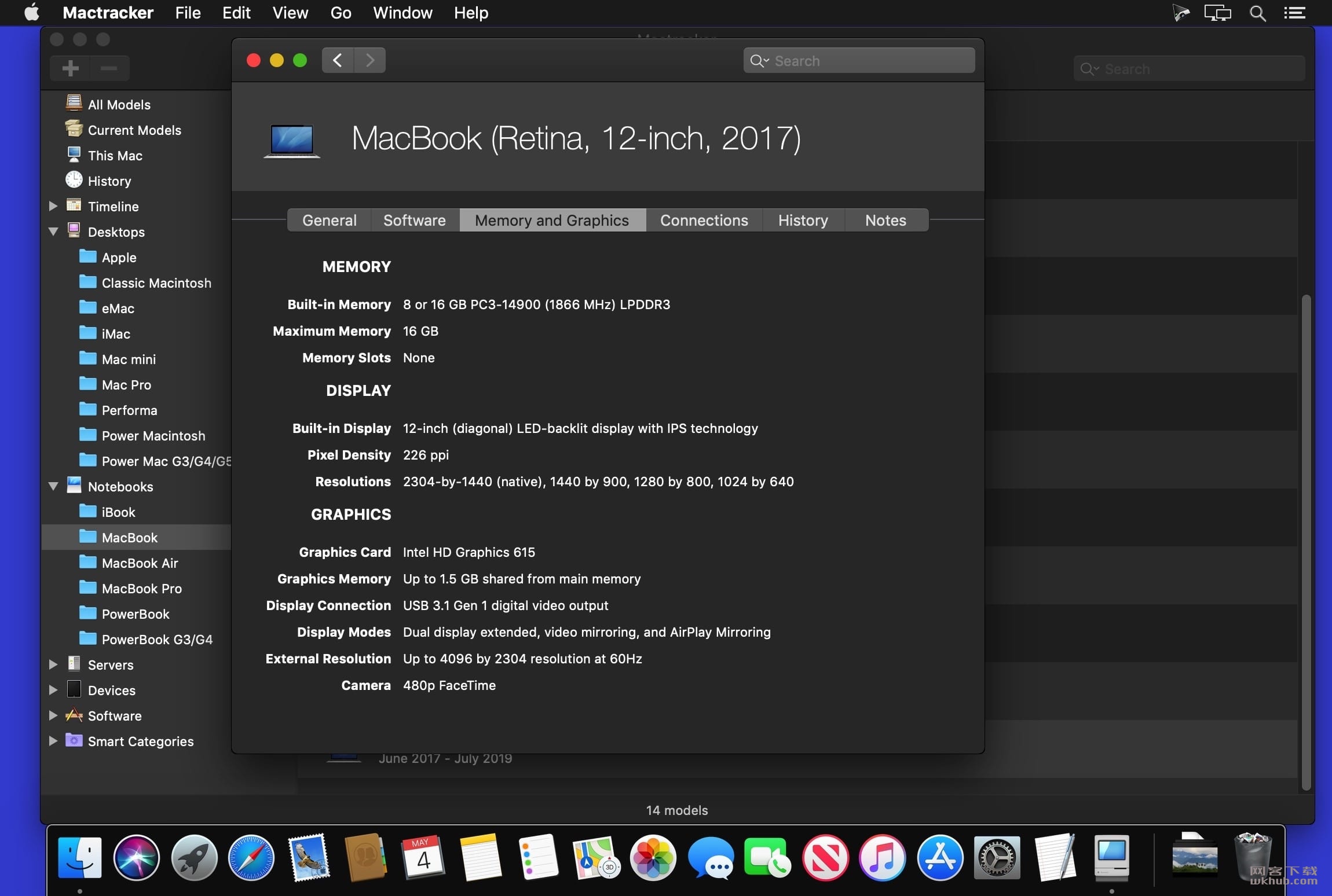Switch to the Software tab
Screen dimensions: 1332x896
[415, 220]
